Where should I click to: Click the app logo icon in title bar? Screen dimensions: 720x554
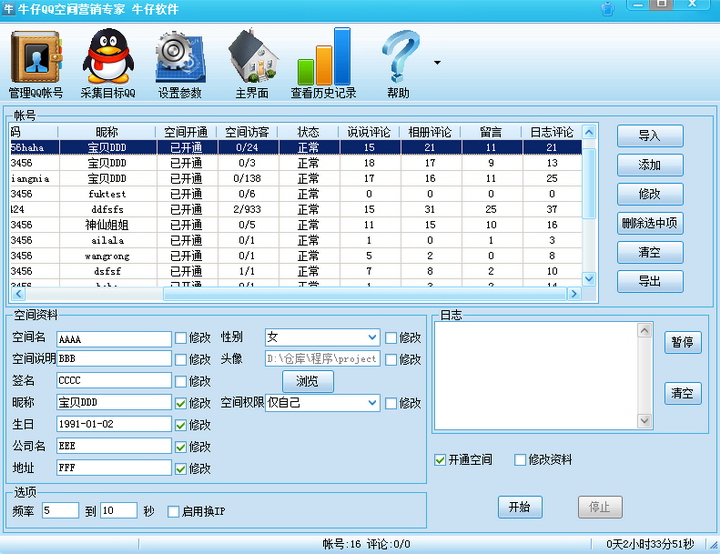8,9
